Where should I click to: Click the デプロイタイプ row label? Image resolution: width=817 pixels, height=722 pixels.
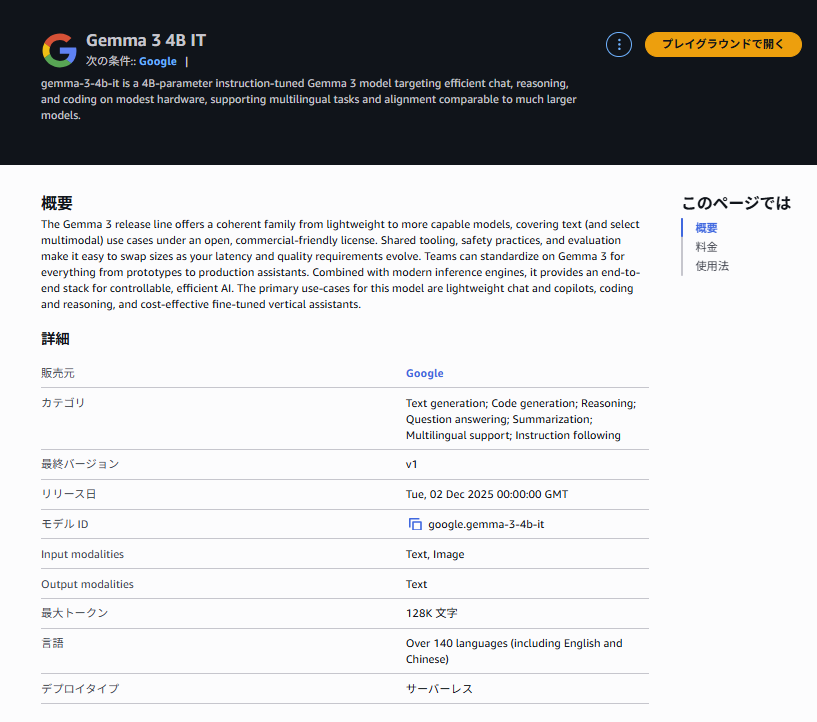click(80, 689)
